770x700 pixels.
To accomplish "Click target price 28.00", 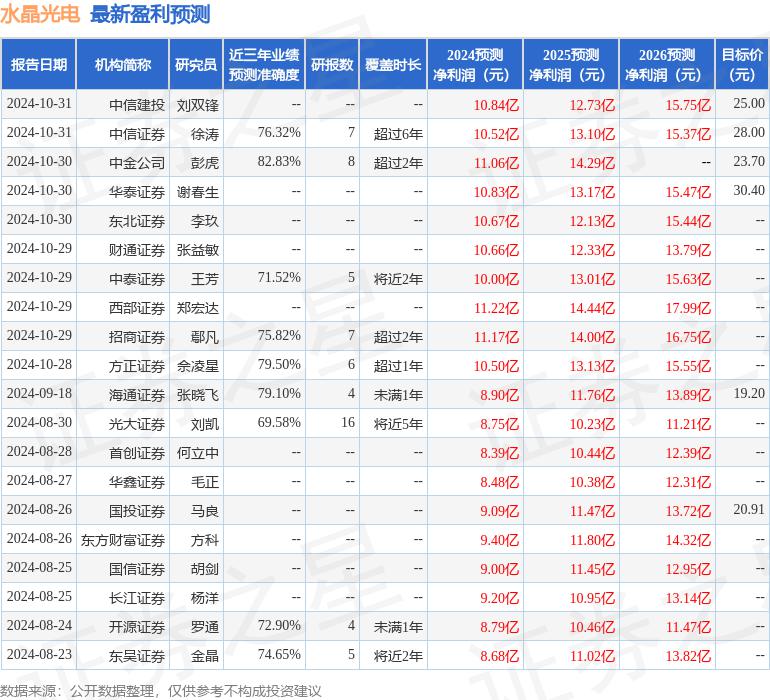I will pos(749,133).
